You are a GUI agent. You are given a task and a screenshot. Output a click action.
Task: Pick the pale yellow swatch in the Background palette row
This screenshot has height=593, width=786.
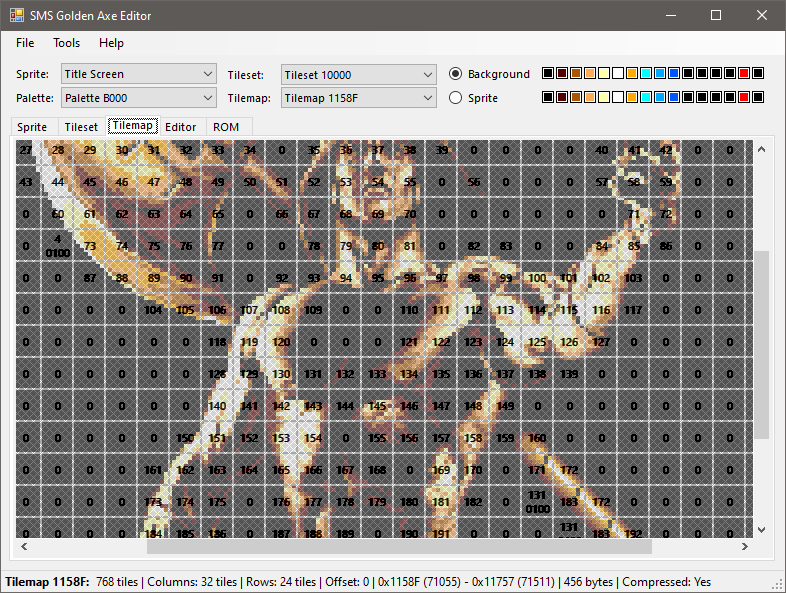click(604, 74)
